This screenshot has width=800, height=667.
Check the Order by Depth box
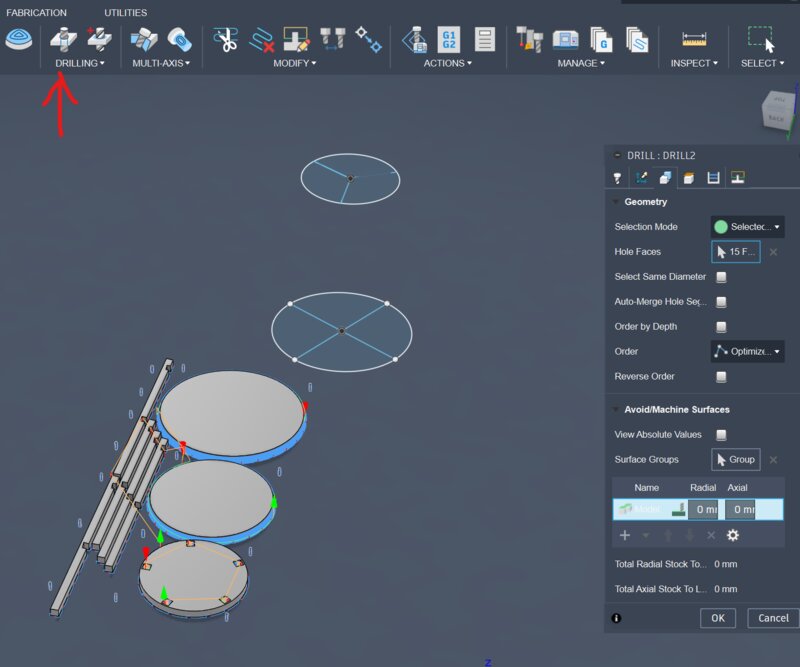[x=721, y=327]
